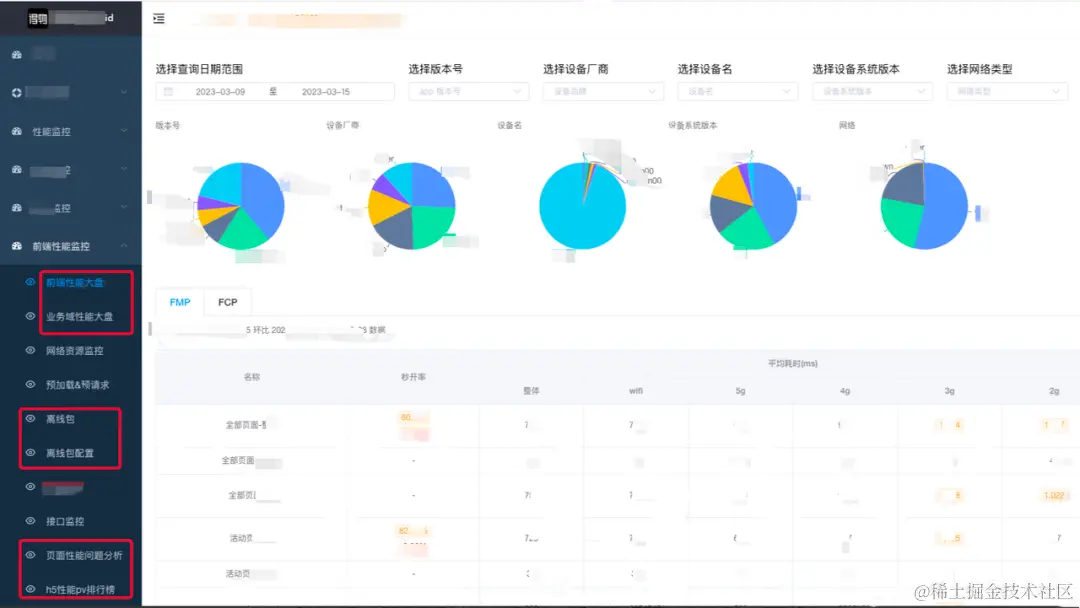The width and height of the screenshot is (1080, 608).
Task: Click the eye icon beside 离线包
Action: click(30, 419)
